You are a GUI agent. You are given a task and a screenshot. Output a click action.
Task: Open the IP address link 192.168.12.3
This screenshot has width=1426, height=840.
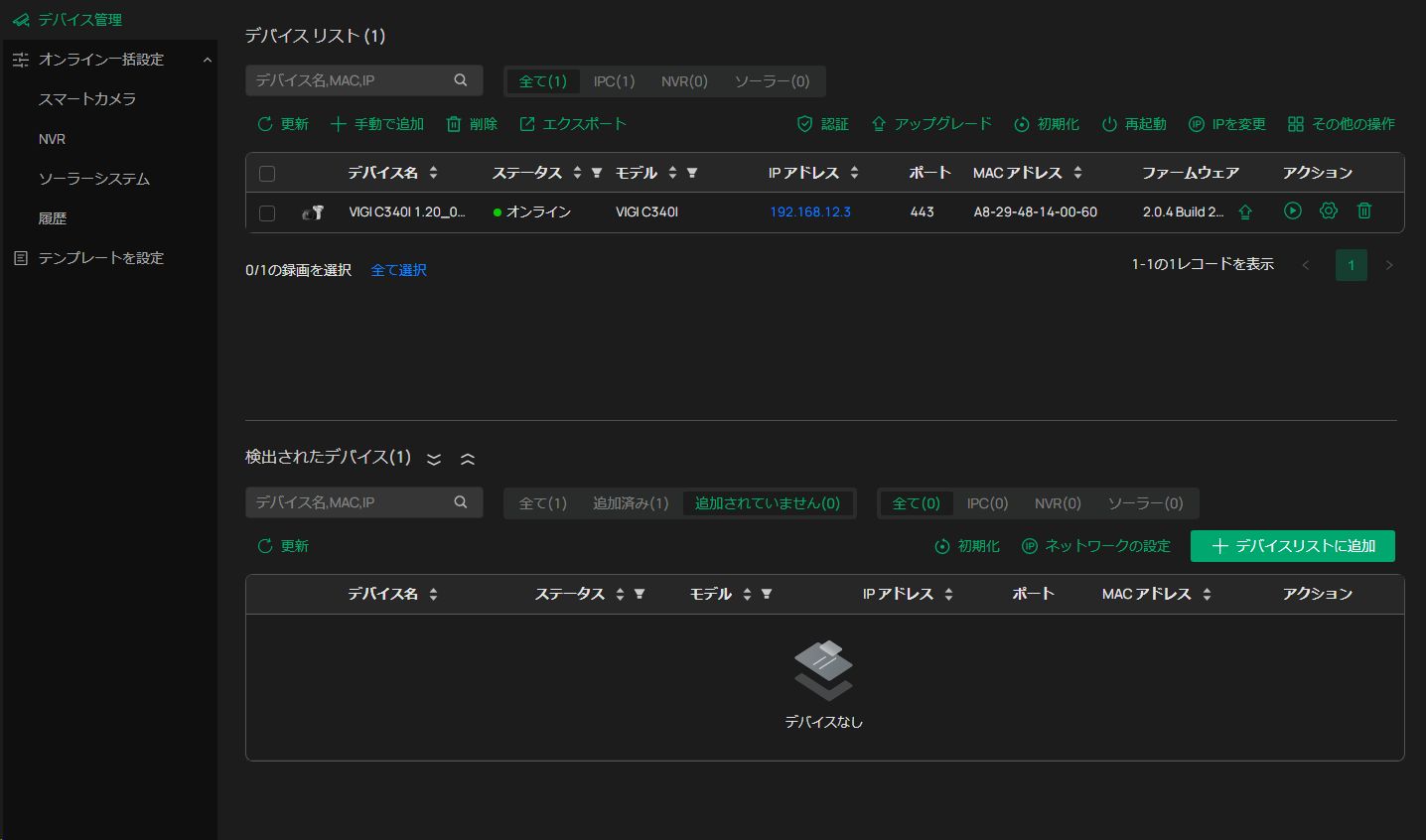click(x=809, y=211)
